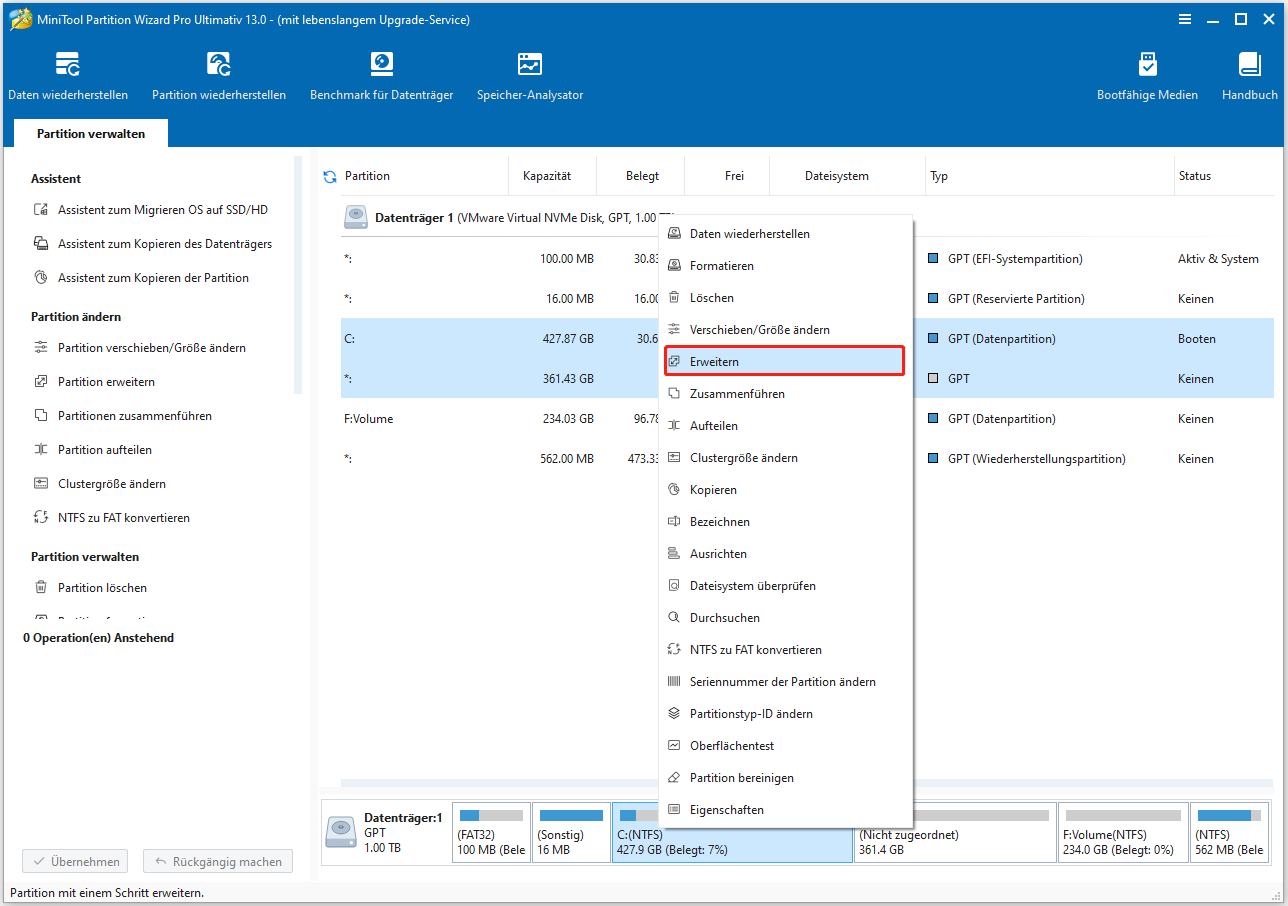
Task: Select the F:Volume partition in the disk map
Action: (1123, 832)
